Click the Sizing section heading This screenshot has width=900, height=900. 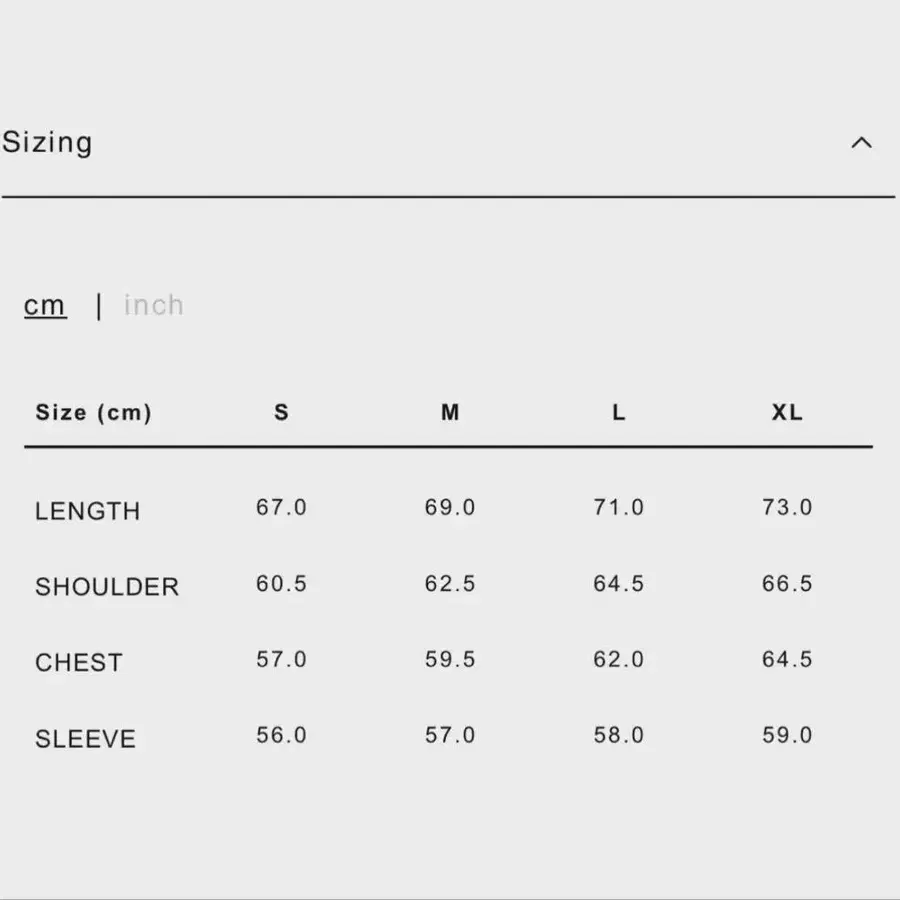(x=47, y=143)
